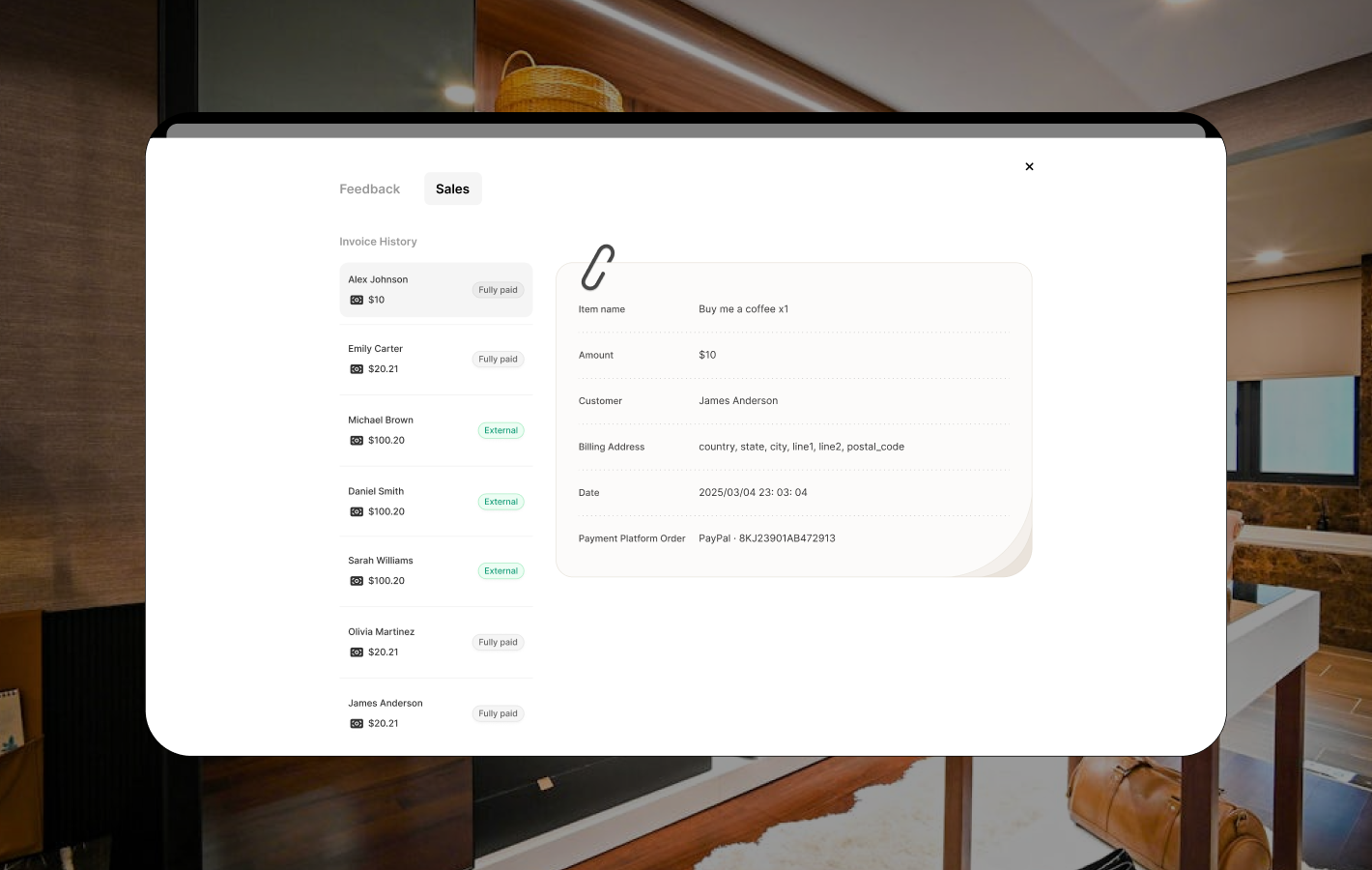The width and height of the screenshot is (1372, 870).
Task: Click the banknote icon on Sarah Williams' entry
Action: (357, 581)
